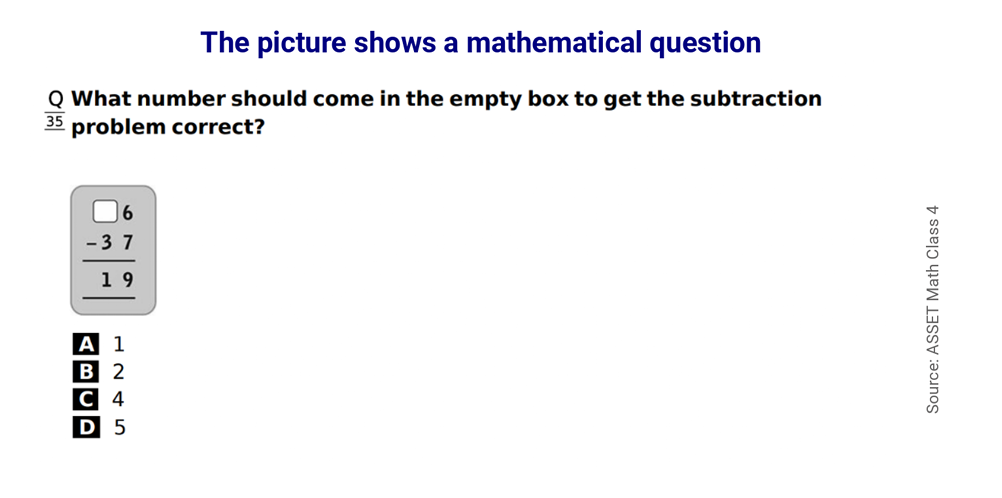Select answer option C badge
This screenshot has width=1002, height=498.
pos(86,399)
